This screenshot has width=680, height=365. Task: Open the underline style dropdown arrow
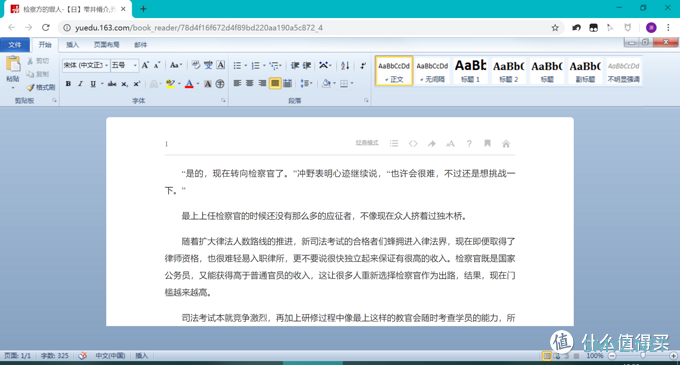[102, 84]
